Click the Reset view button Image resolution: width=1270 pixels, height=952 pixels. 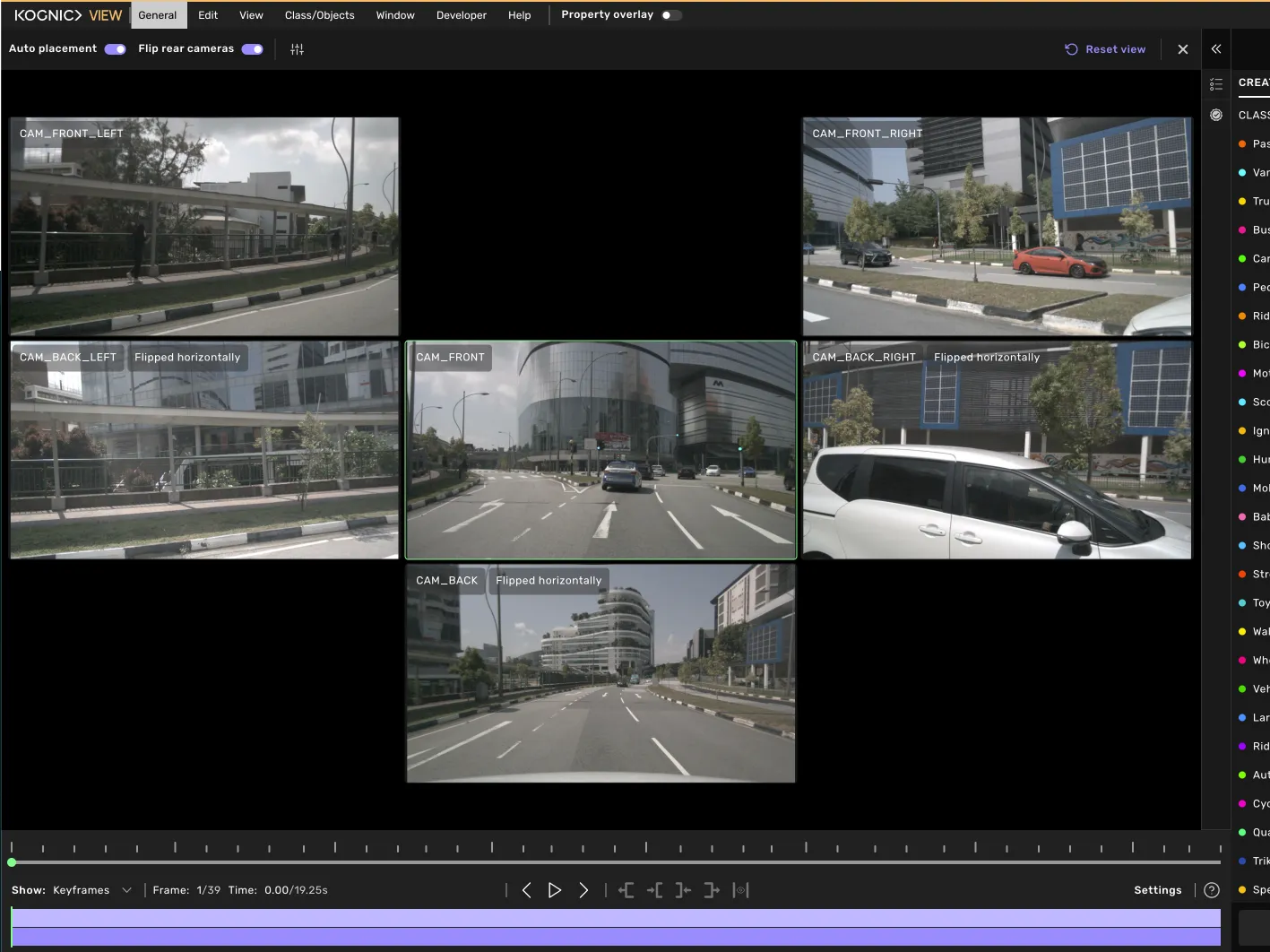click(x=1105, y=49)
